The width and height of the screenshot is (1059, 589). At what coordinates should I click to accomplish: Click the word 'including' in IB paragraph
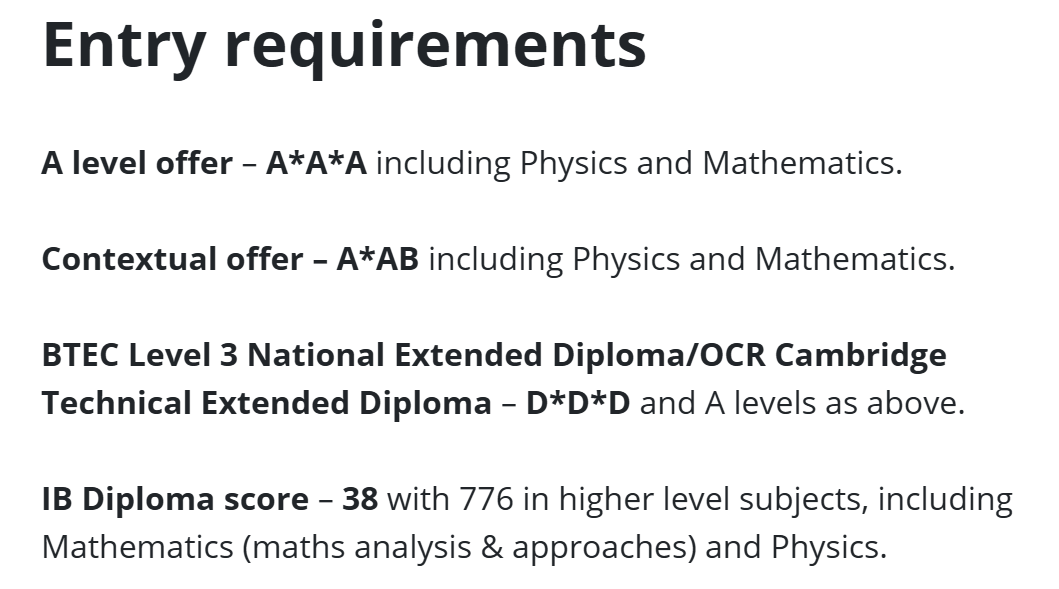945,500
